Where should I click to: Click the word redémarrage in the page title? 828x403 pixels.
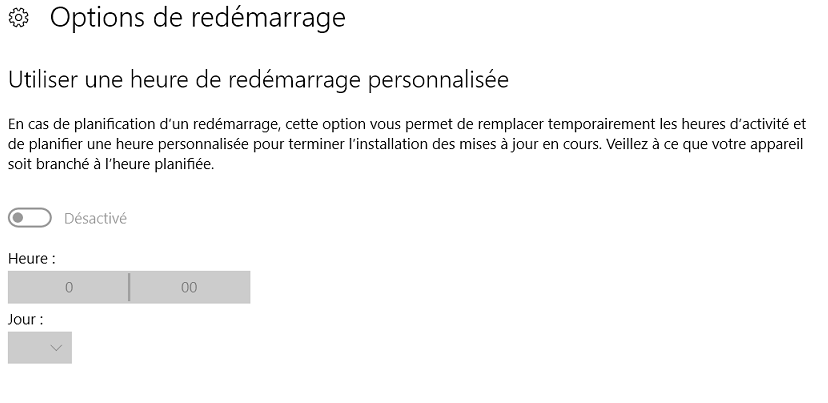[268, 19]
